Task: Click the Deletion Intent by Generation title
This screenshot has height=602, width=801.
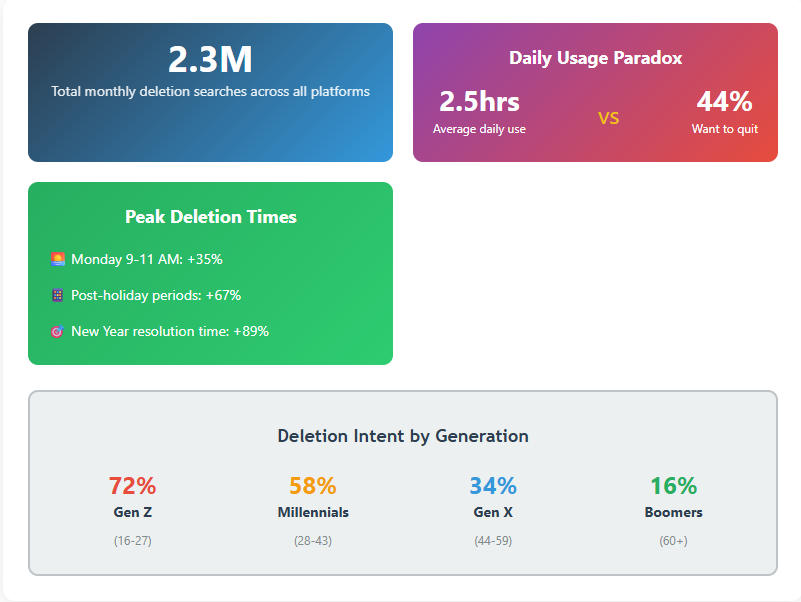Action: pyautogui.click(x=402, y=436)
